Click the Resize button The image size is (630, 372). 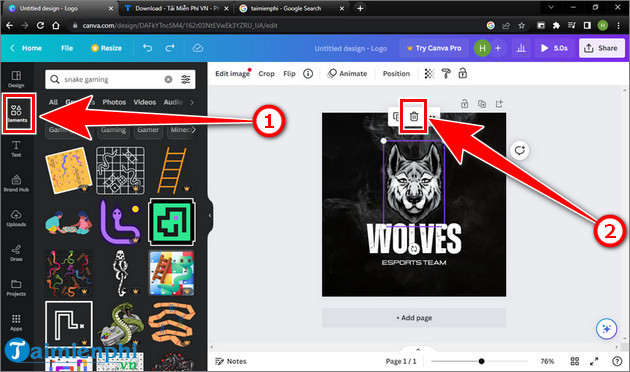106,48
